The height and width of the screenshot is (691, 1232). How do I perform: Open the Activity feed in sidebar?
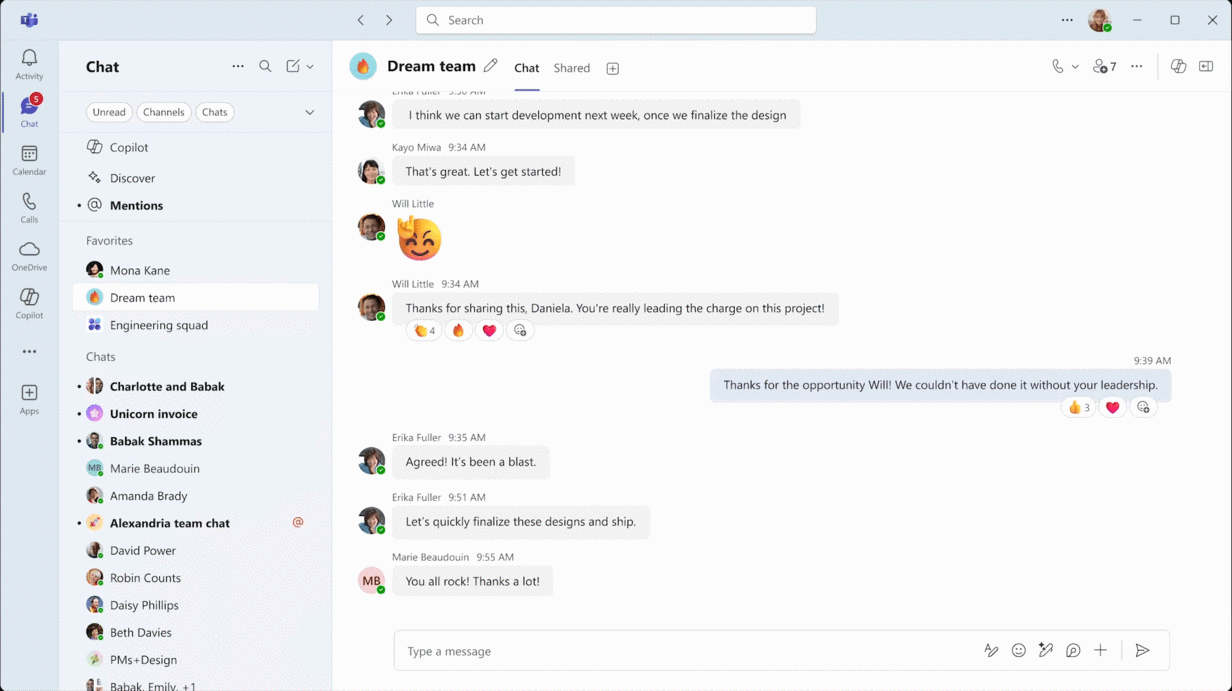coord(29,64)
